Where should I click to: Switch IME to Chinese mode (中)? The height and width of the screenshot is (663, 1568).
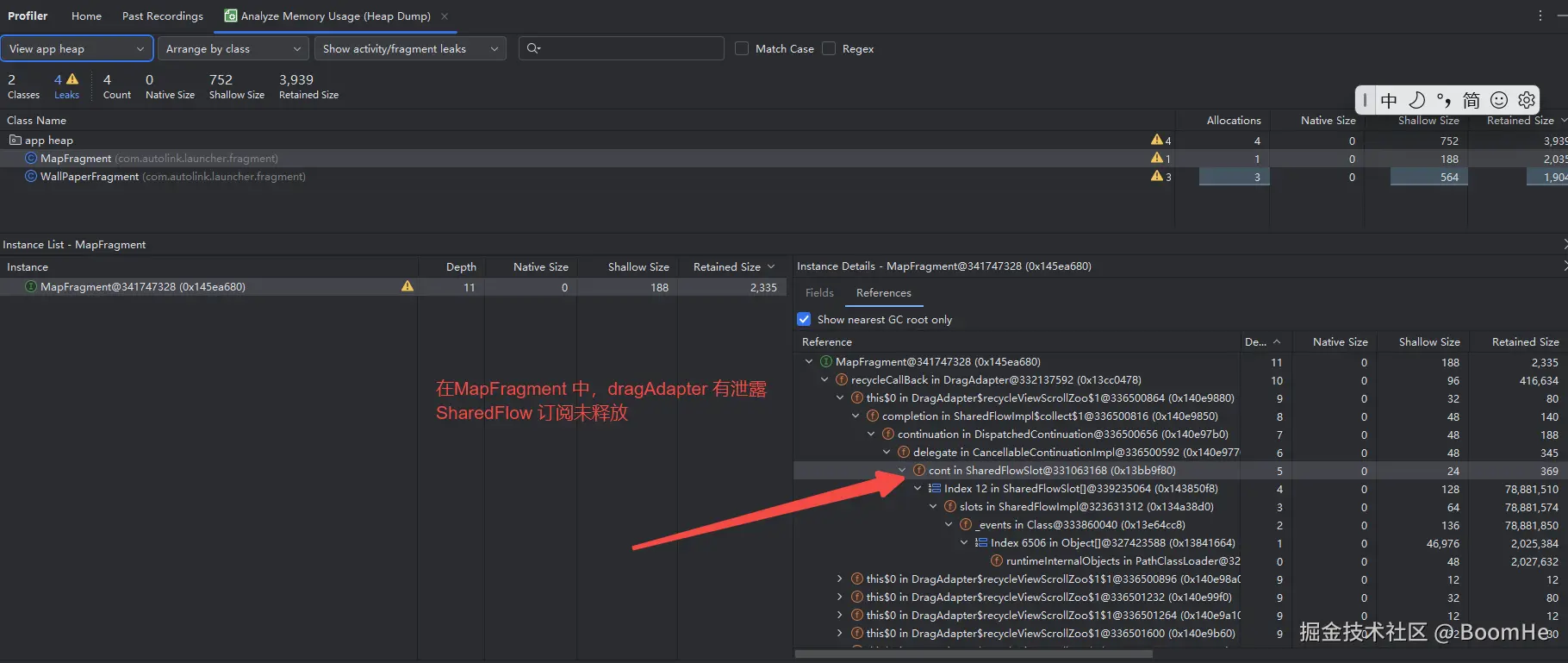(x=1389, y=101)
